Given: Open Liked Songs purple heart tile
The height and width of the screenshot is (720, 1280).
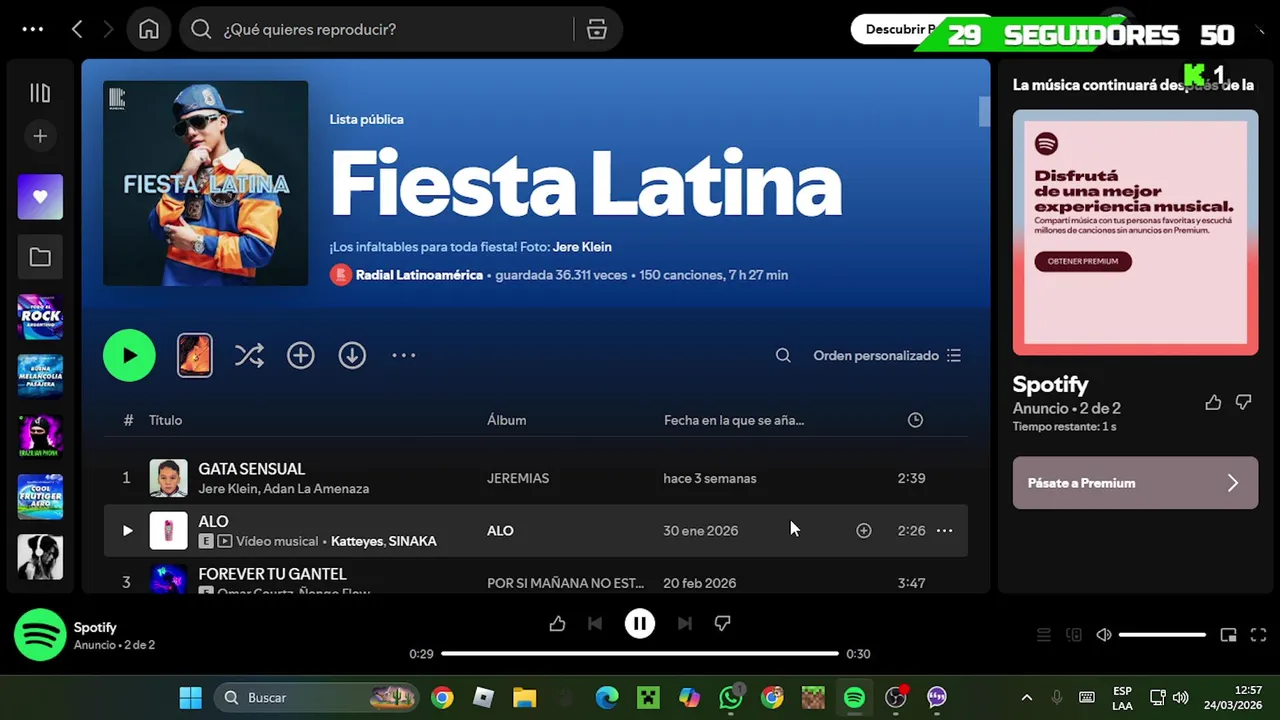Looking at the screenshot, I should 40,197.
